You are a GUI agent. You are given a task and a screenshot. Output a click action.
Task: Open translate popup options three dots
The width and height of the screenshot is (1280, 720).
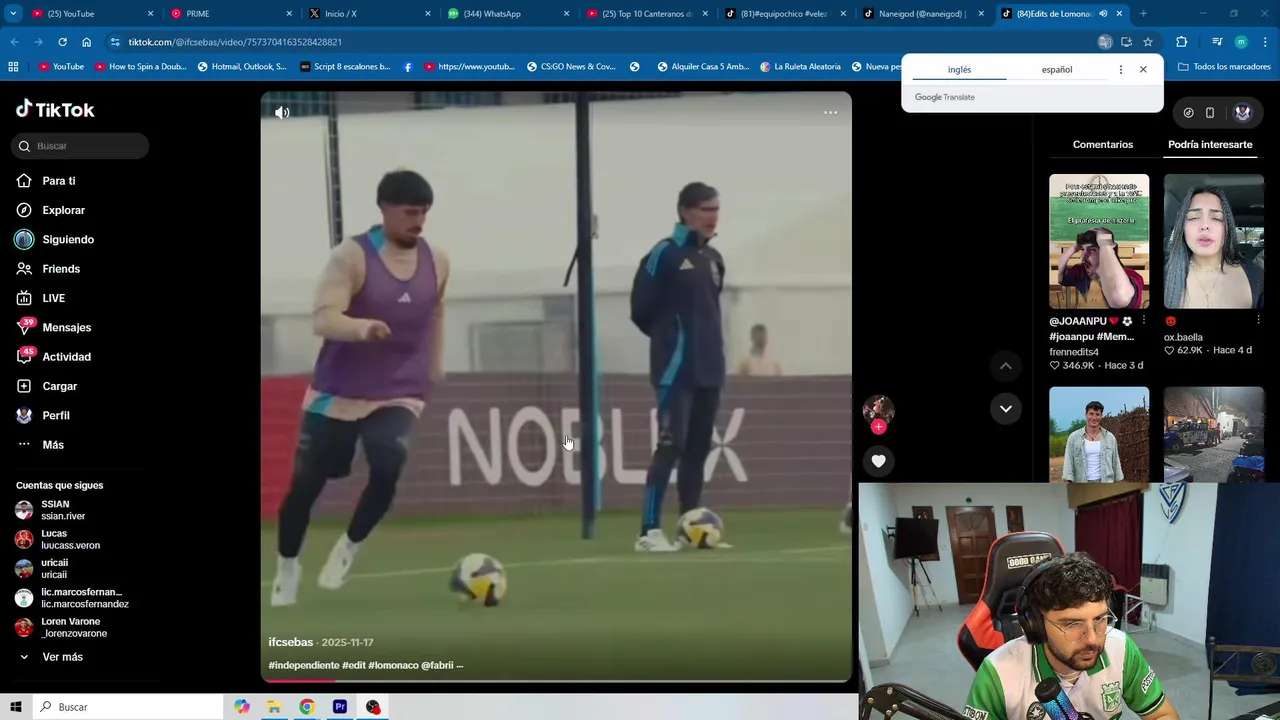click(1120, 70)
